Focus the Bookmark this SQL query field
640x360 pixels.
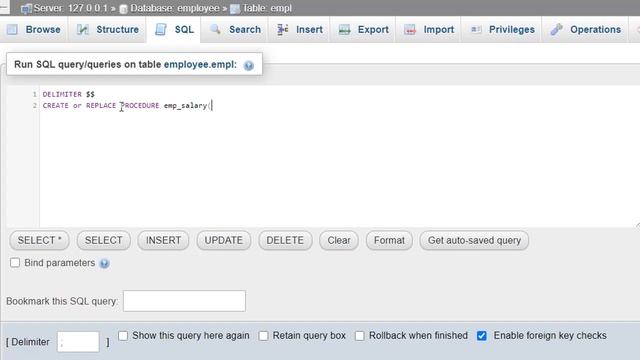[x=184, y=301]
